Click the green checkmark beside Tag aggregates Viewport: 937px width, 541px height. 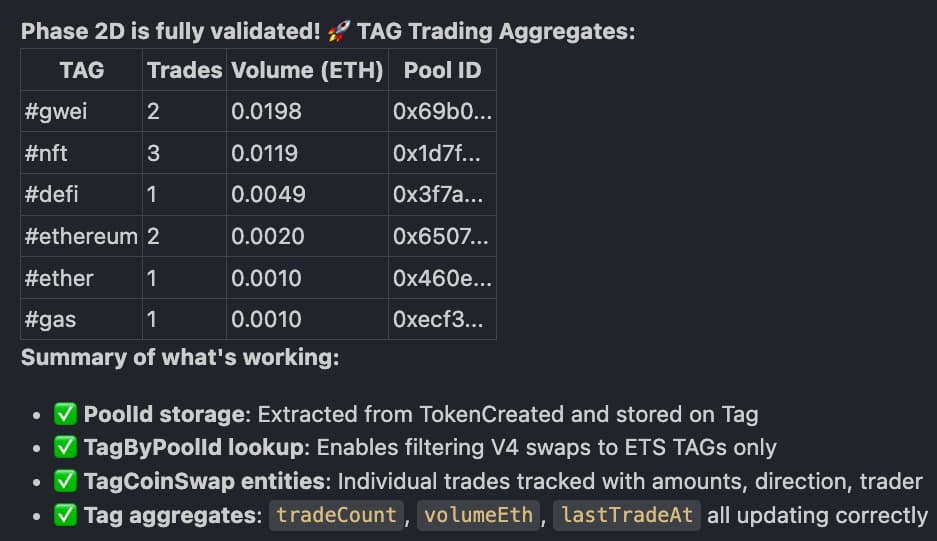click(x=66, y=515)
